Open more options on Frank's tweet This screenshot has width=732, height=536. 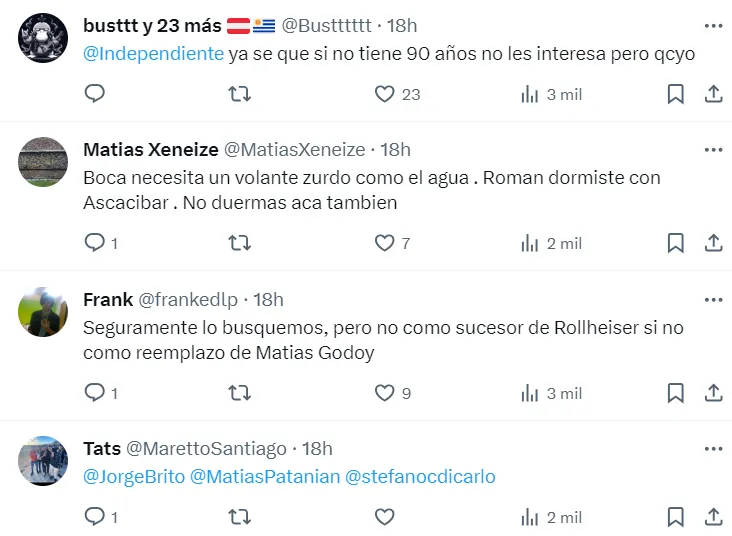pos(713,299)
